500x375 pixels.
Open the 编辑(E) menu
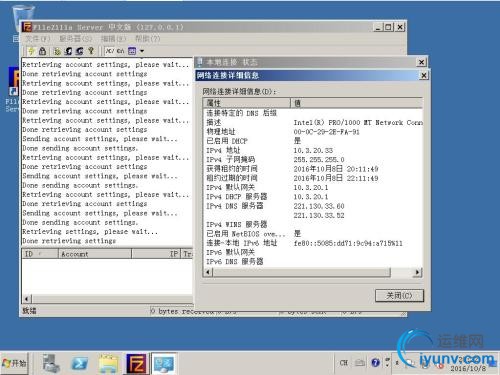(x=113, y=39)
